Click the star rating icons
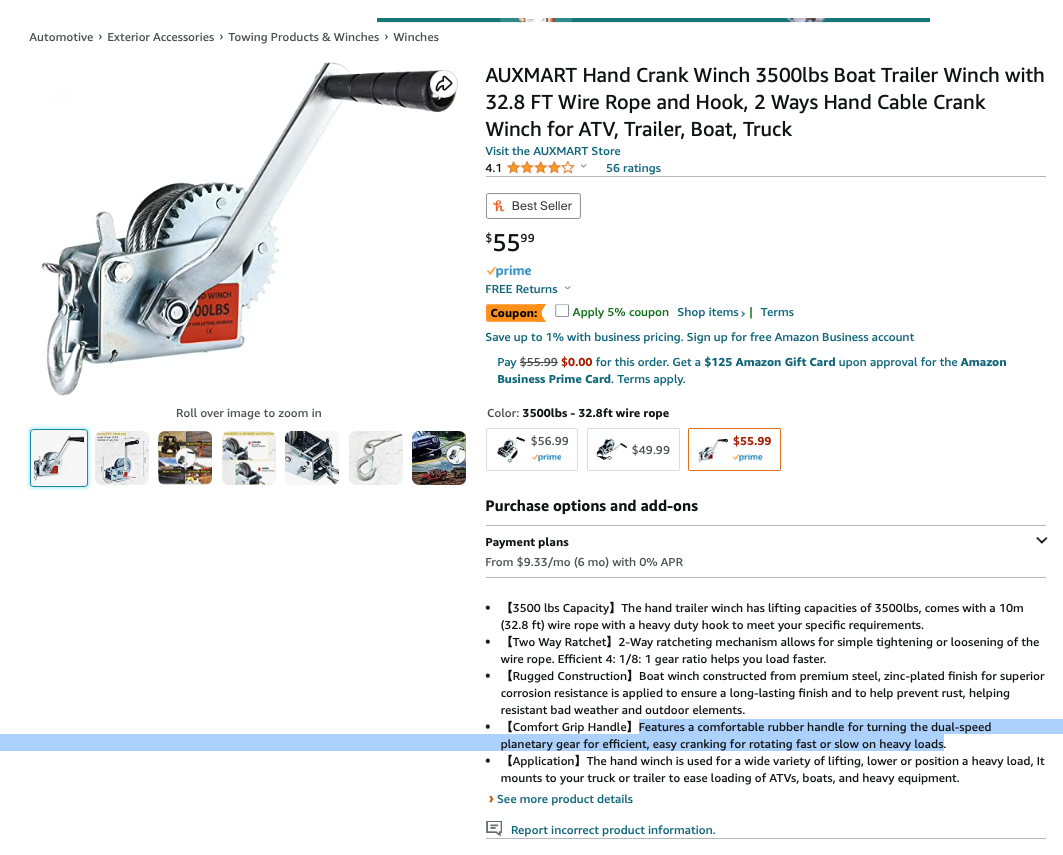The width and height of the screenshot is (1063, 855). (x=540, y=167)
